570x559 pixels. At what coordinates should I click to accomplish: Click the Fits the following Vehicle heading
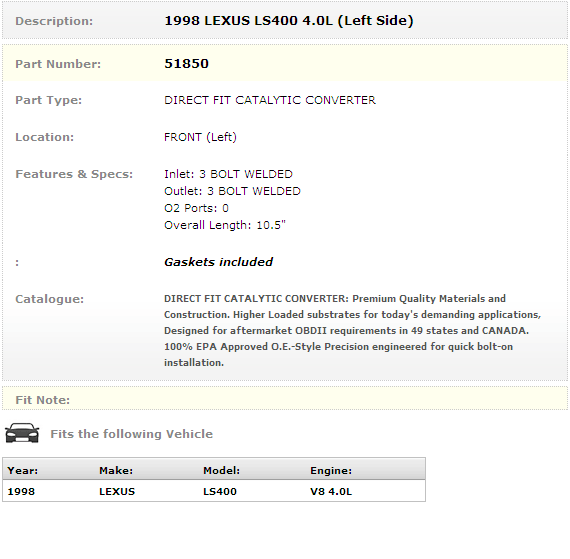coord(132,434)
